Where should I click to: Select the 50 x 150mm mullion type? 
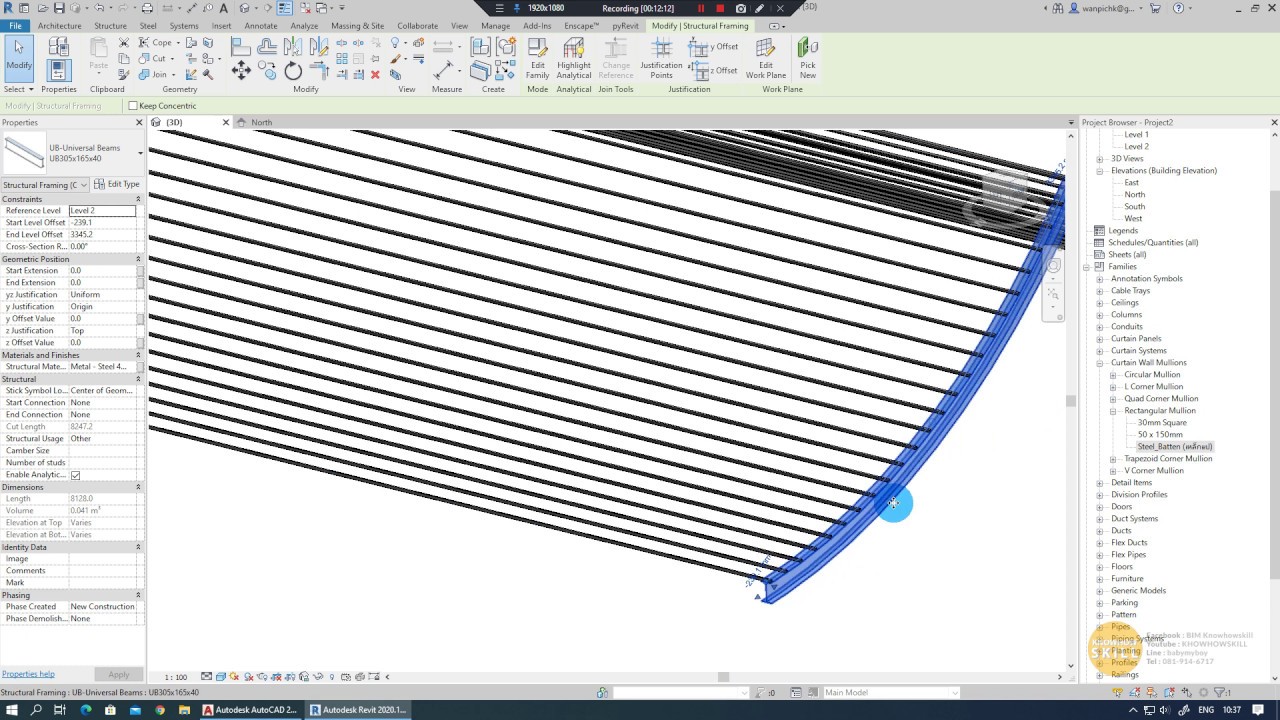(1160, 435)
